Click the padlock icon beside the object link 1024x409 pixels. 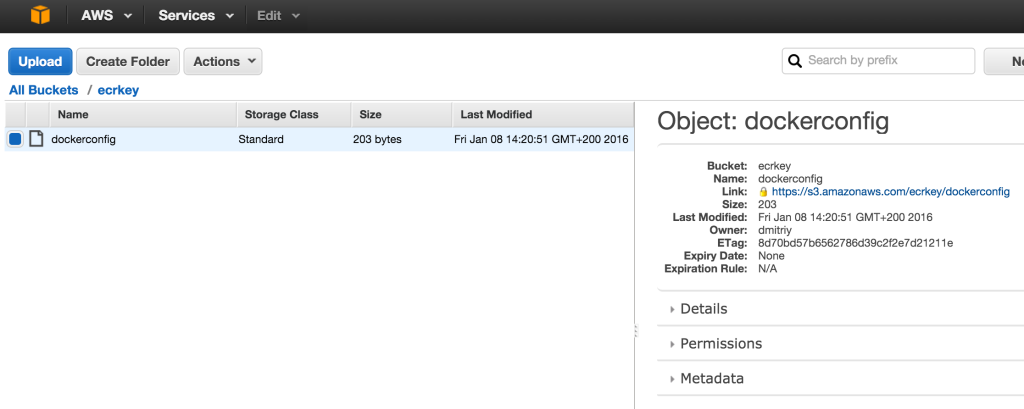[763, 192]
